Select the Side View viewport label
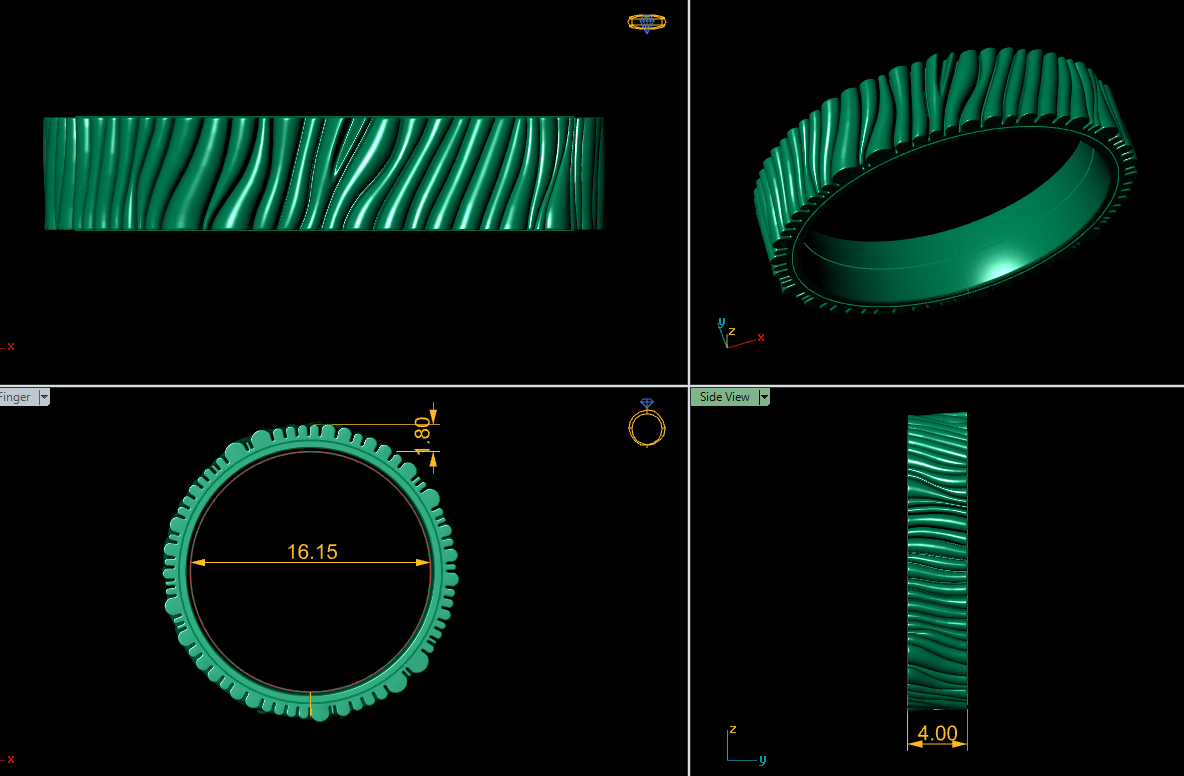 click(x=724, y=397)
